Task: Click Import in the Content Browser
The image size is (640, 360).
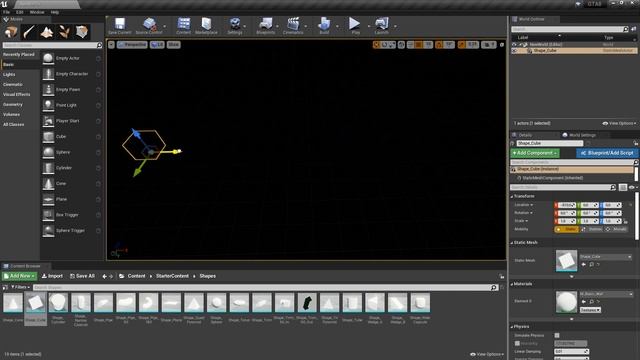Action: [x=52, y=276]
